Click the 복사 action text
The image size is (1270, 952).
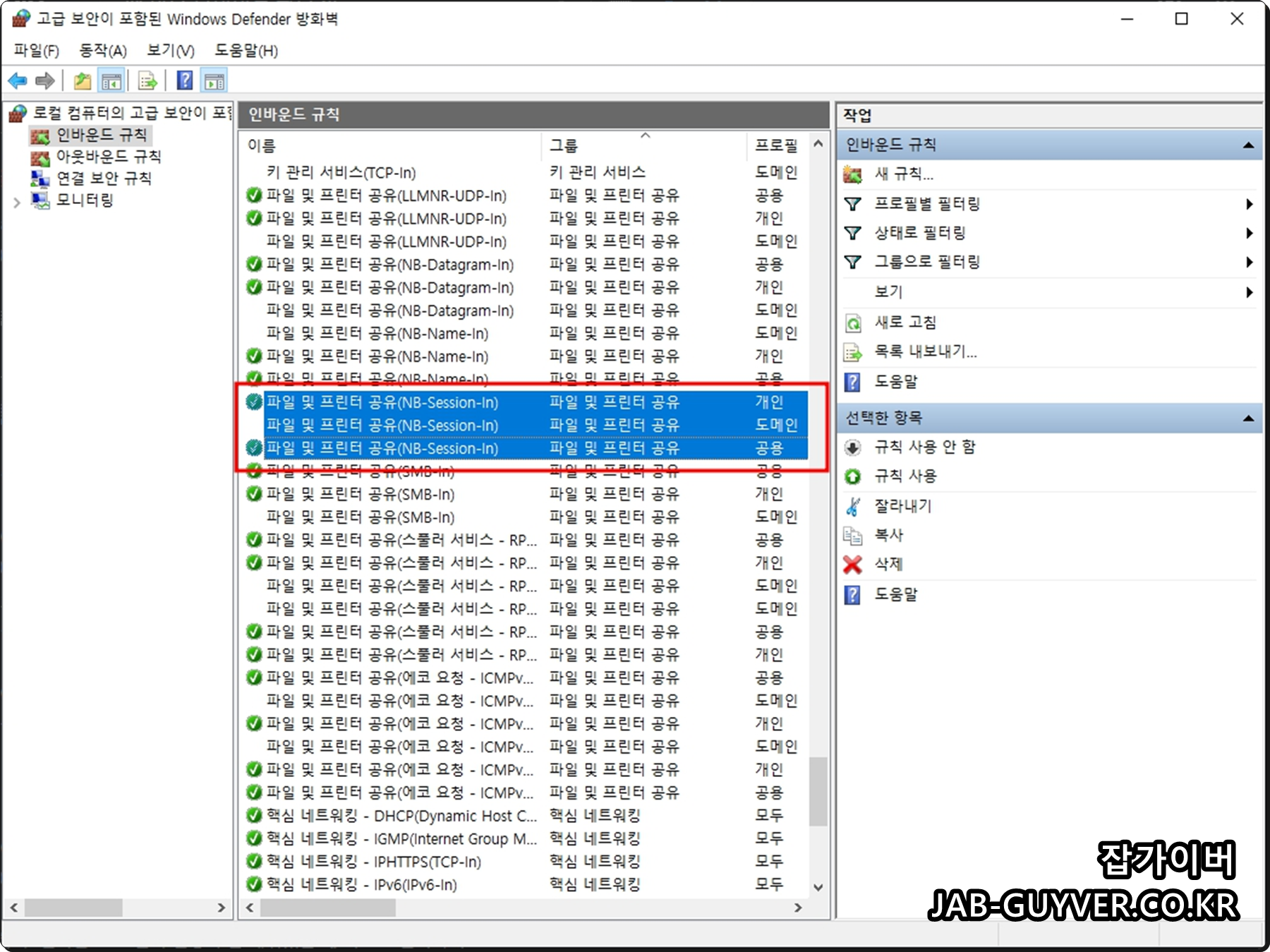(888, 535)
